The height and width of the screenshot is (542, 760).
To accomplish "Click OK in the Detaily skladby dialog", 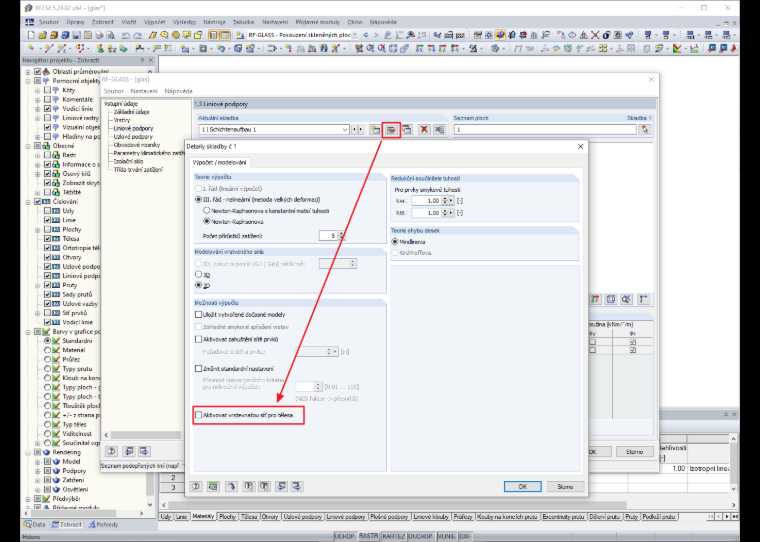I will (x=522, y=486).
